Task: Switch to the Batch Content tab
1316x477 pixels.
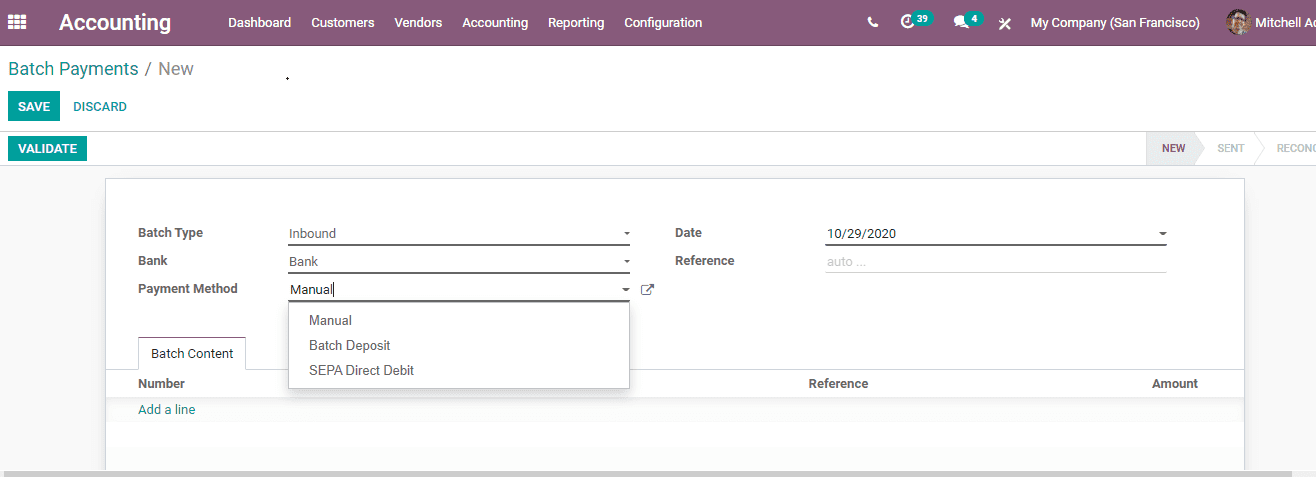Action: tap(192, 353)
